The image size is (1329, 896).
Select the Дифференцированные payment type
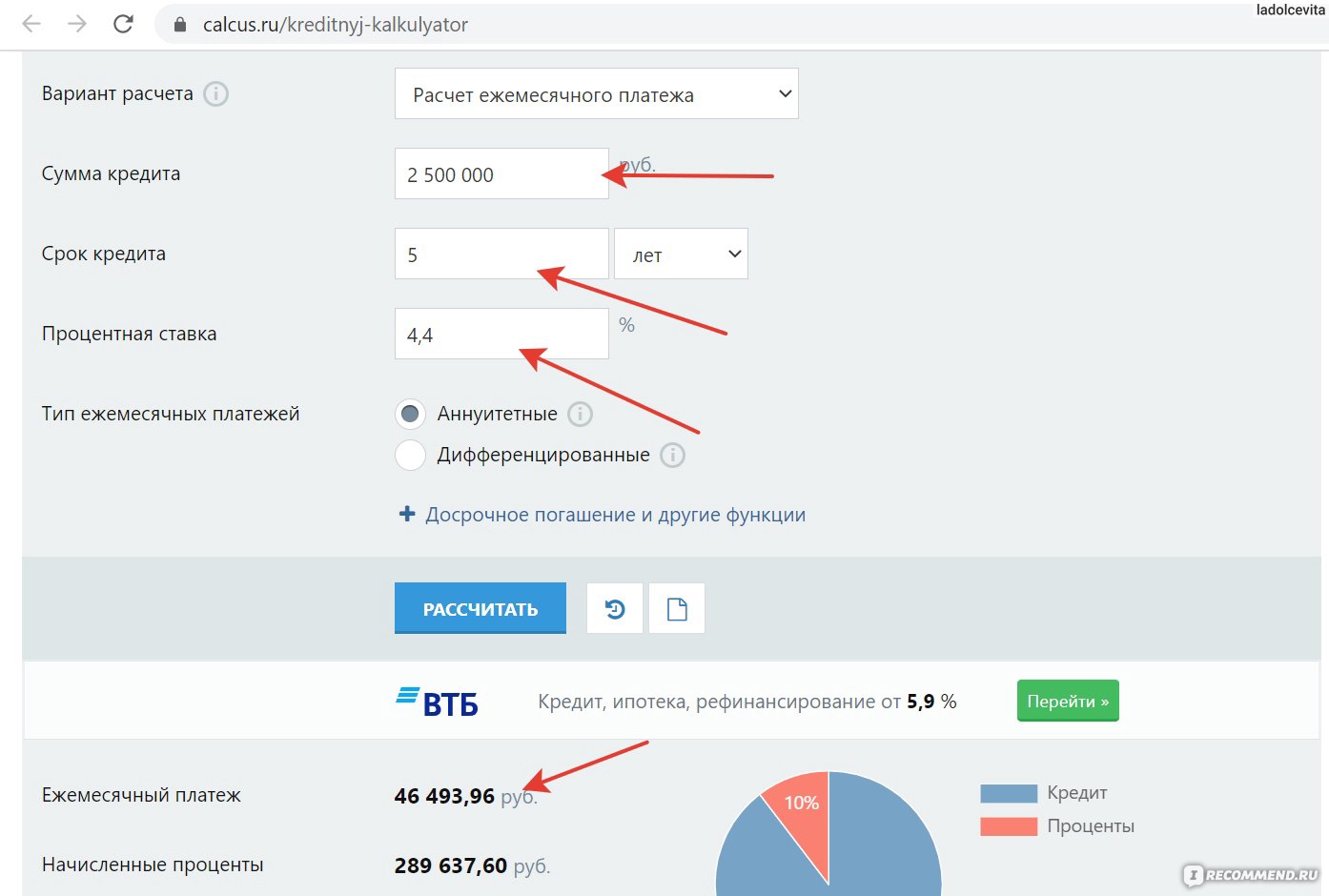[x=410, y=455]
